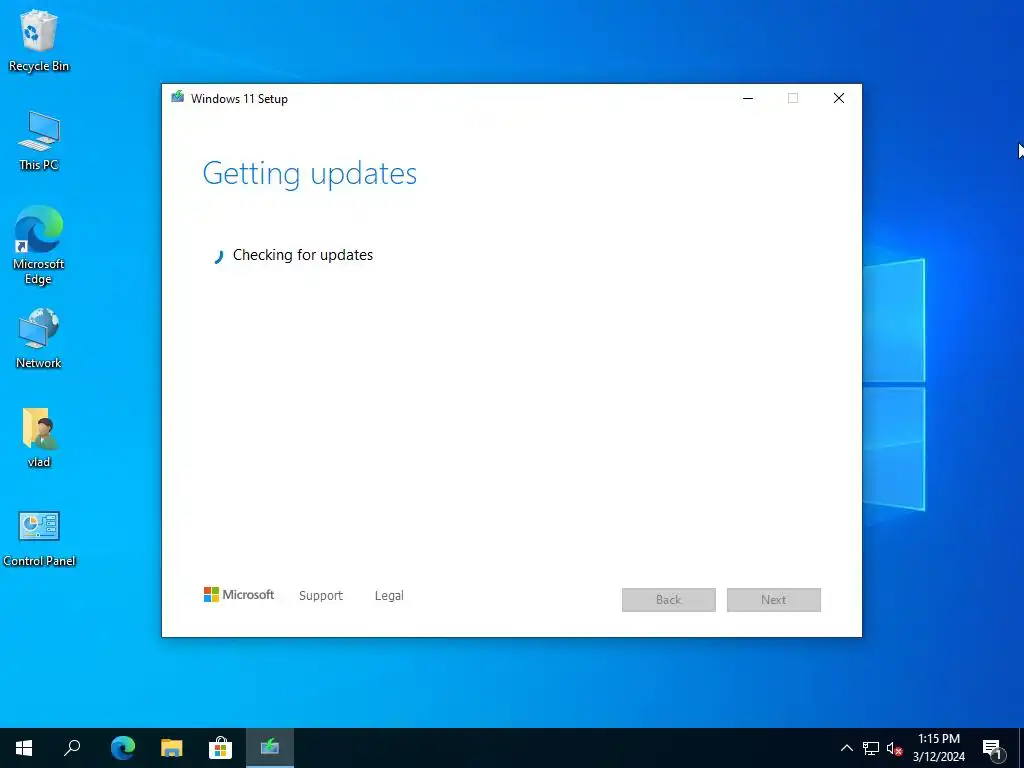Viewport: 1024px width, 768px height.
Task: Close the Windows 11 Setup window
Action: (x=839, y=98)
